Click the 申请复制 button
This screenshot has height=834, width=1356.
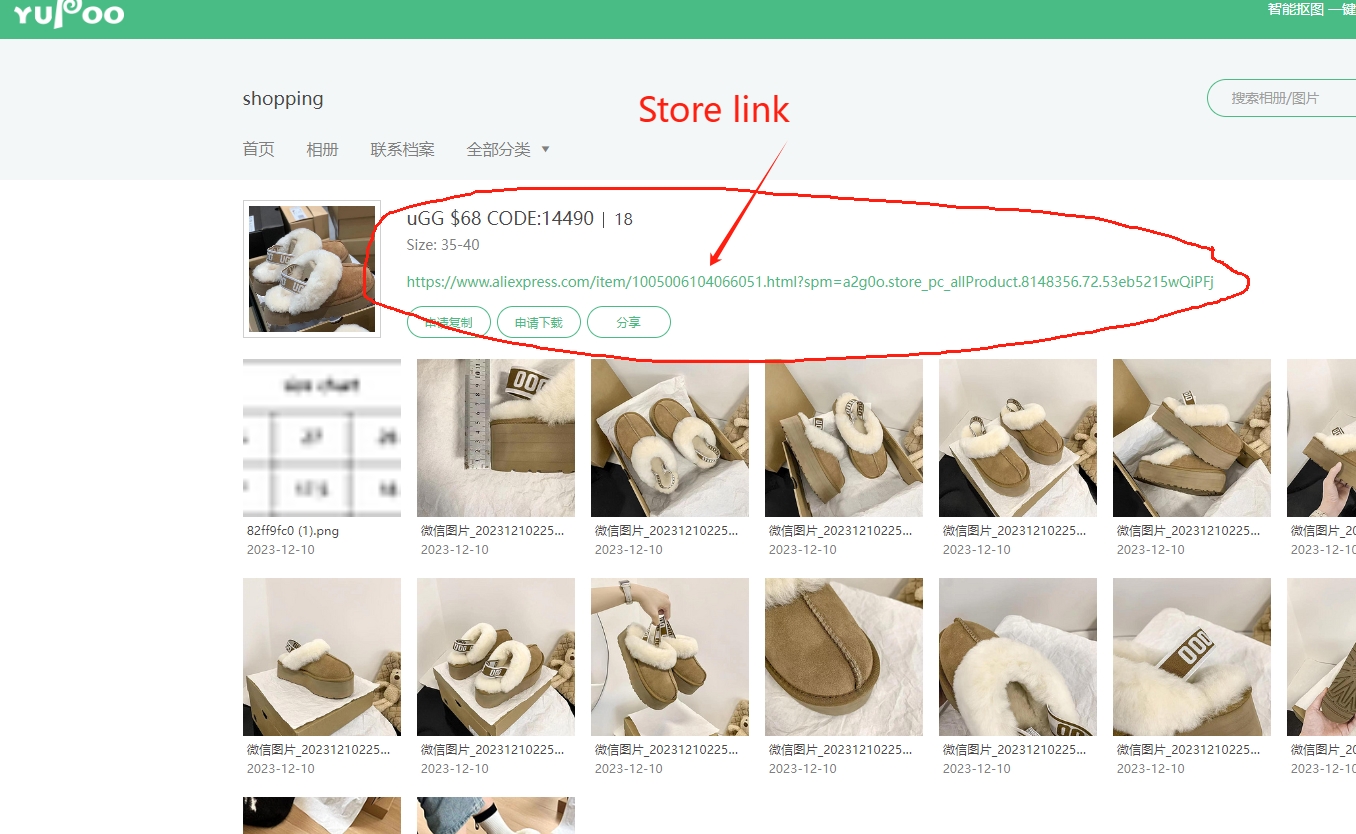pyautogui.click(x=448, y=323)
